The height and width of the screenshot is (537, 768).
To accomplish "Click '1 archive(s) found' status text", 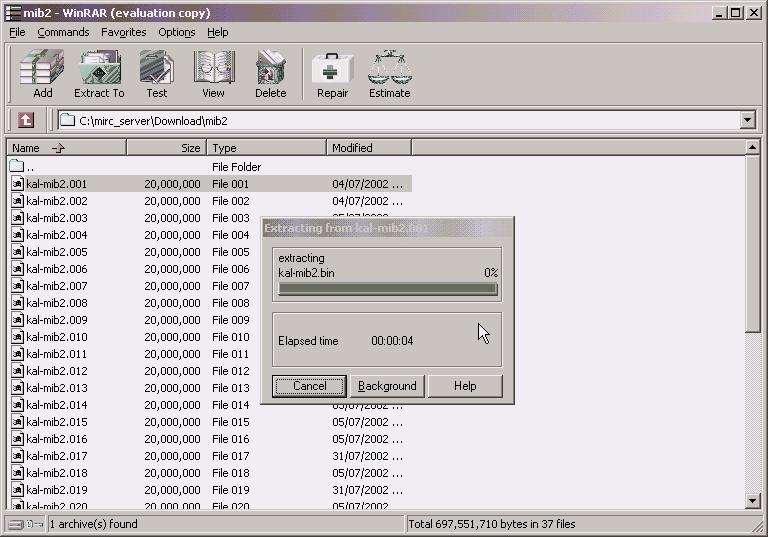I will click(x=94, y=524).
